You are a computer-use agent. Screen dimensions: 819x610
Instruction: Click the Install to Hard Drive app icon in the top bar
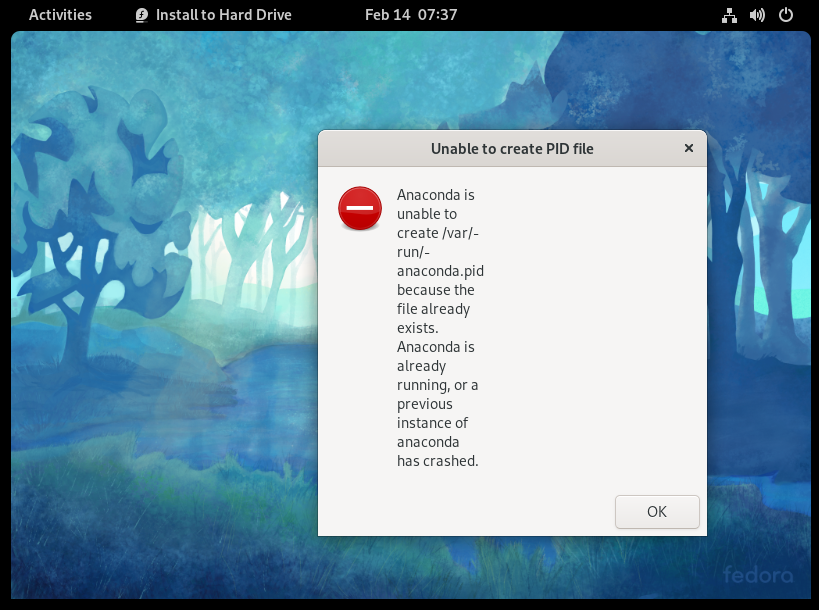[x=142, y=15]
